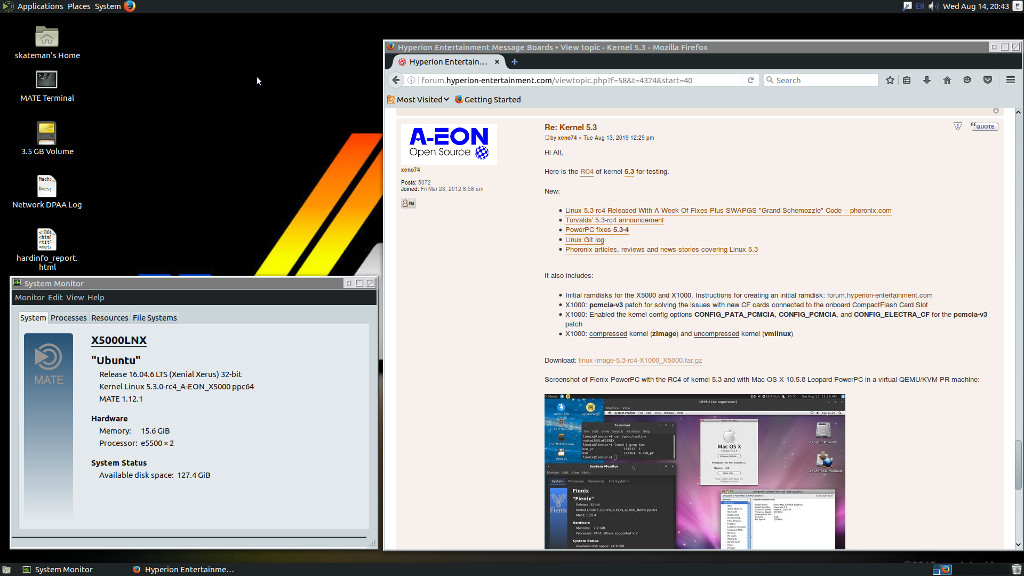Image resolution: width=1024 pixels, height=576 pixels.
Task: Open the Re: Kernel 5.3 post title link
Action: click(571, 127)
